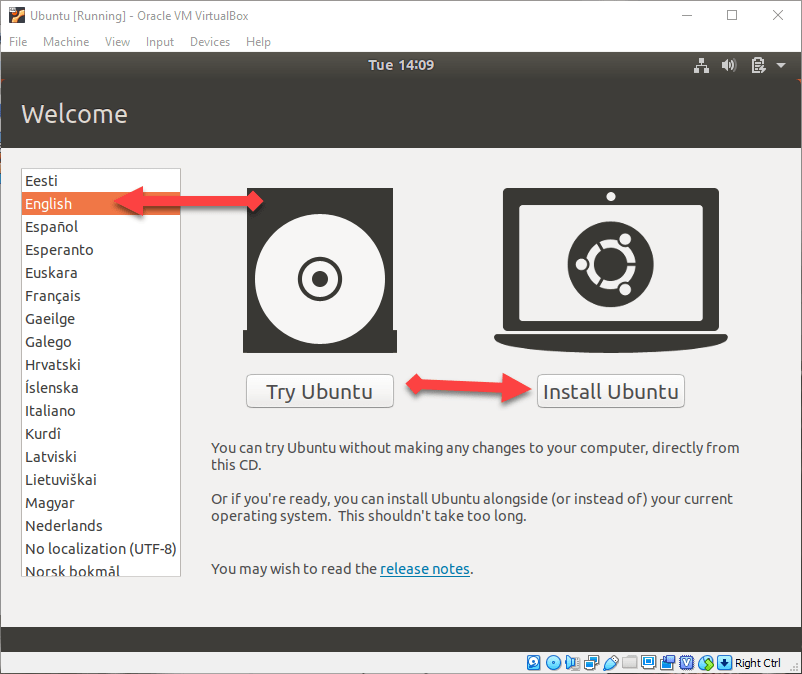Click the shared folders icon in status bar
This screenshot has height=674, width=802.
point(629,663)
